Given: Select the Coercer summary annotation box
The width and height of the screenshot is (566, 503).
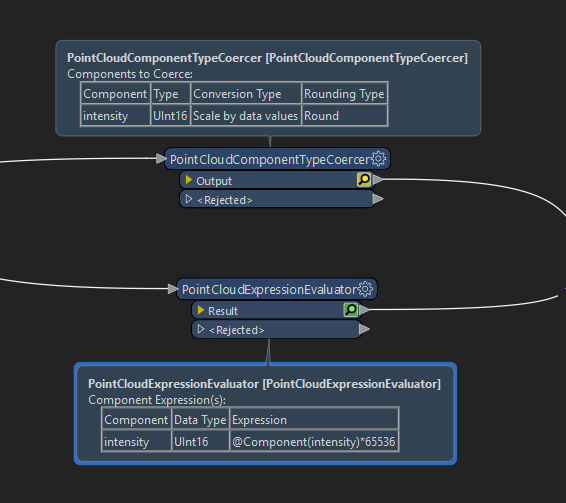Looking at the screenshot, I should [x=268, y=88].
